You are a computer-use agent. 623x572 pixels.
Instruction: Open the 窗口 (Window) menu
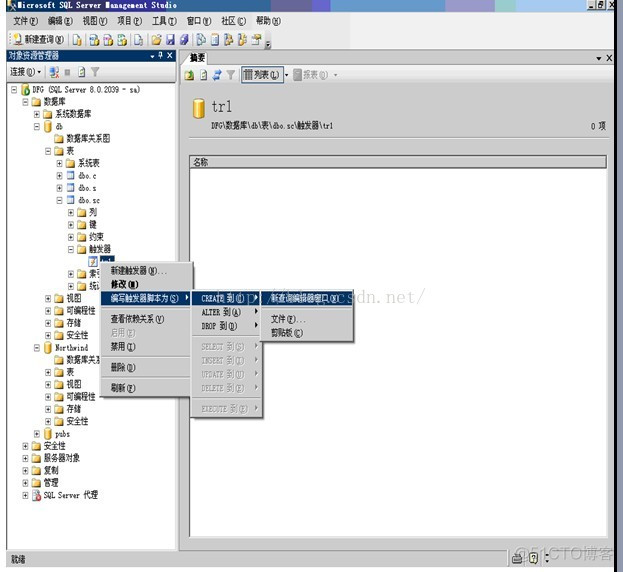199,21
